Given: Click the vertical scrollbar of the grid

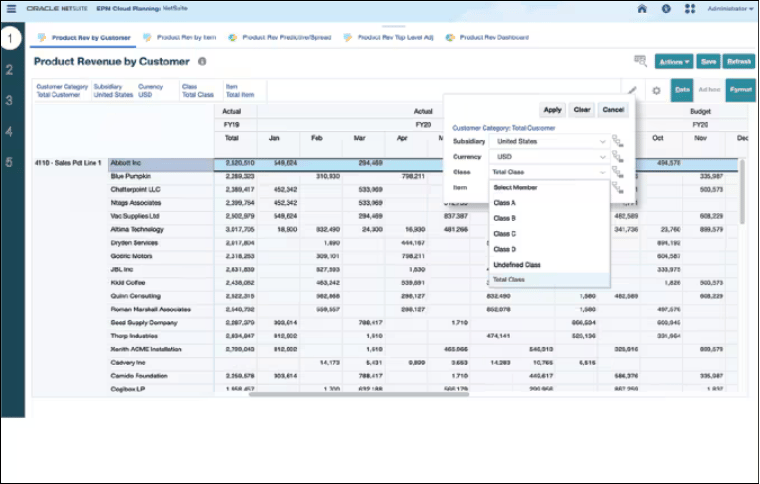Looking at the screenshot, I should click(742, 192).
